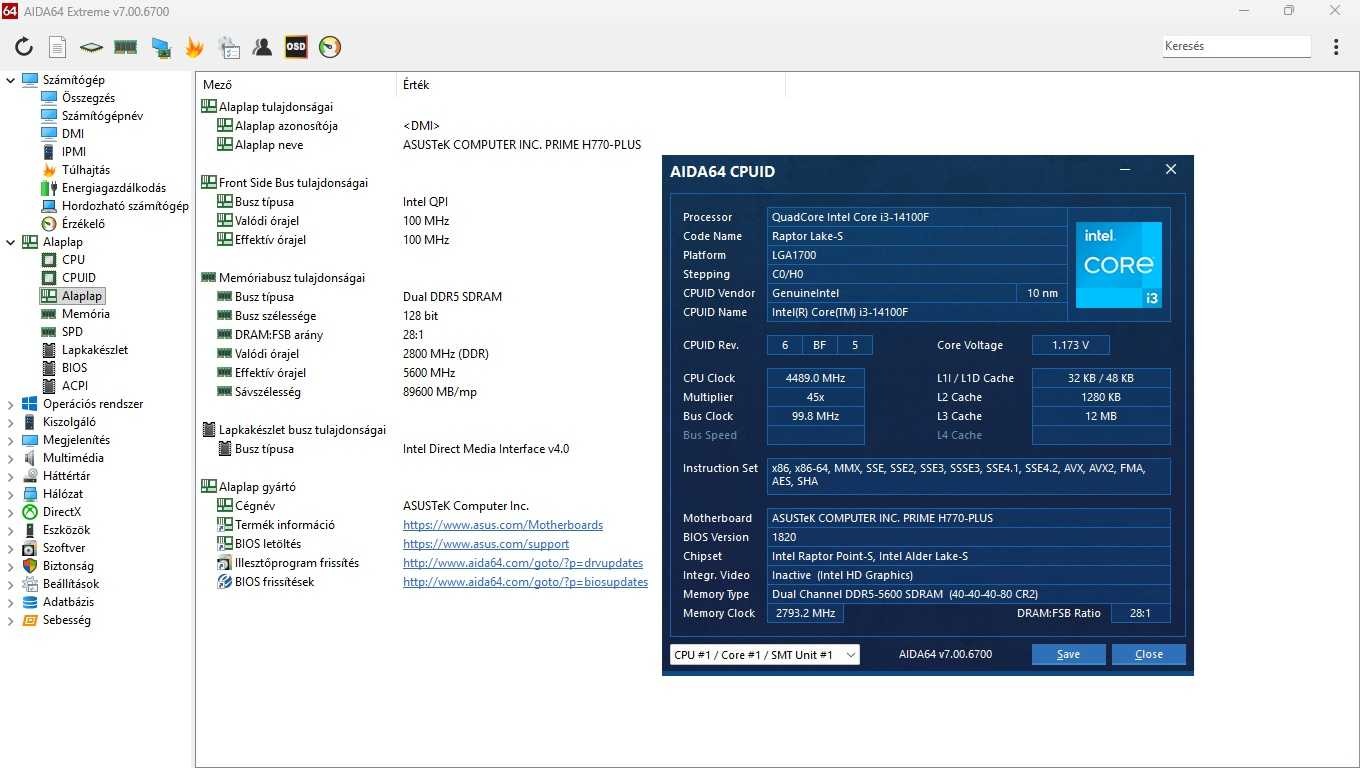
Task: Expand the Kiszolgáló node
Action: tap(11, 422)
